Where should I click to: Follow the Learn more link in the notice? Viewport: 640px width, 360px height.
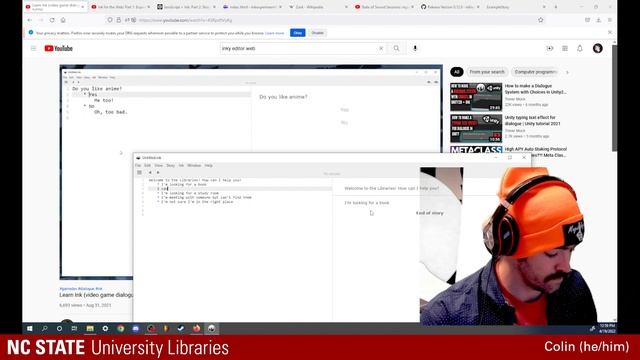pyautogui.click(x=274, y=33)
